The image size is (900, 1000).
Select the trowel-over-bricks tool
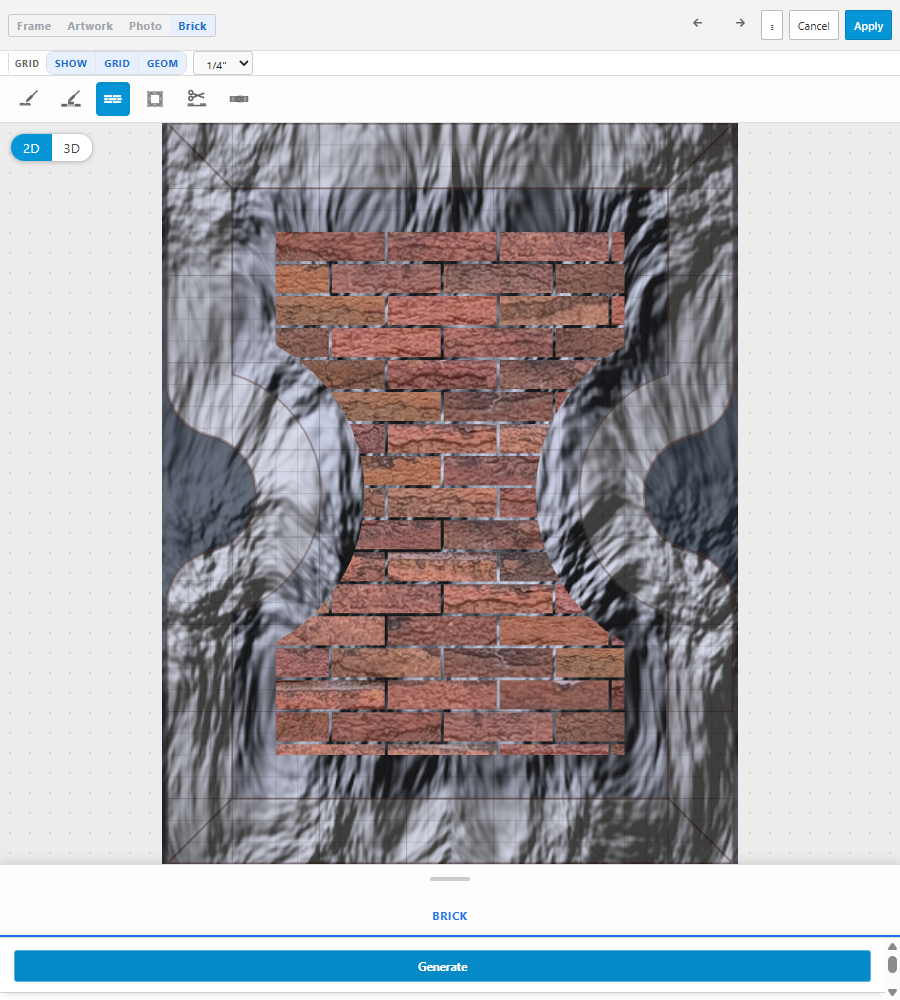tap(71, 99)
